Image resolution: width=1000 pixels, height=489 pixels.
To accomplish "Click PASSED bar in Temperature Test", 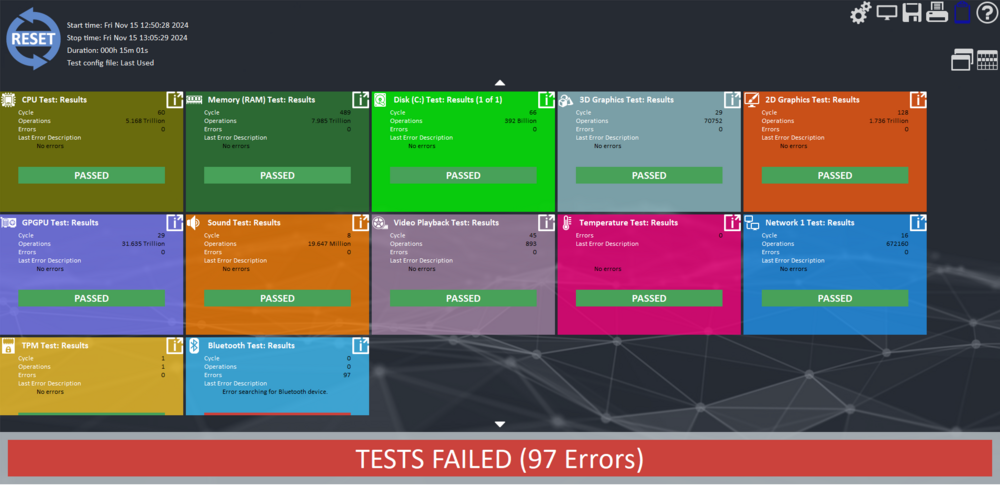I will 649,298.
